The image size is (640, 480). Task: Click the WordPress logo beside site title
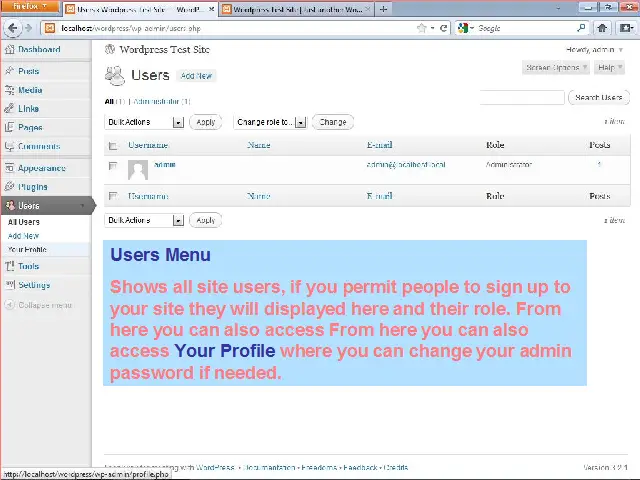tap(110, 49)
